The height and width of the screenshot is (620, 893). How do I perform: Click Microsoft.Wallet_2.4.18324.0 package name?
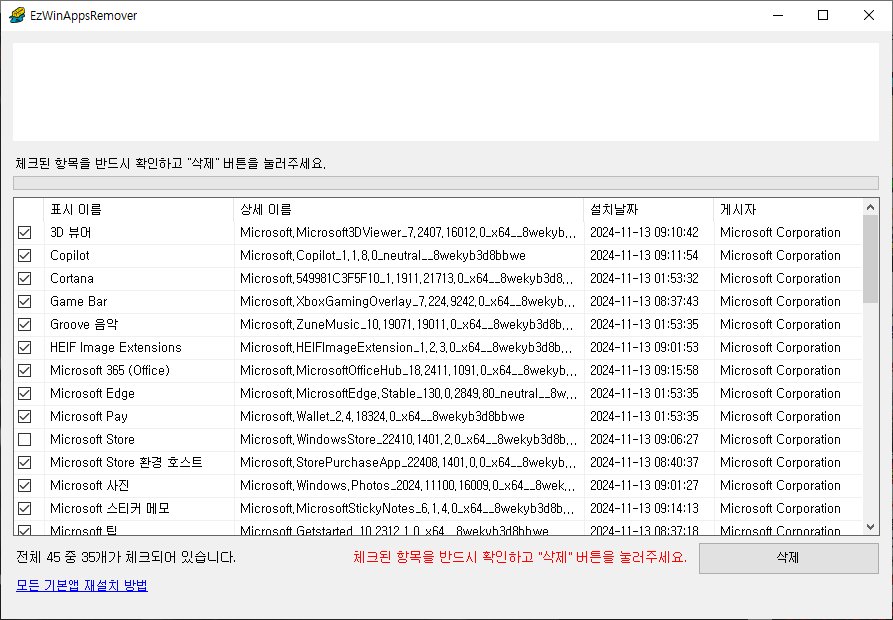tap(382, 417)
